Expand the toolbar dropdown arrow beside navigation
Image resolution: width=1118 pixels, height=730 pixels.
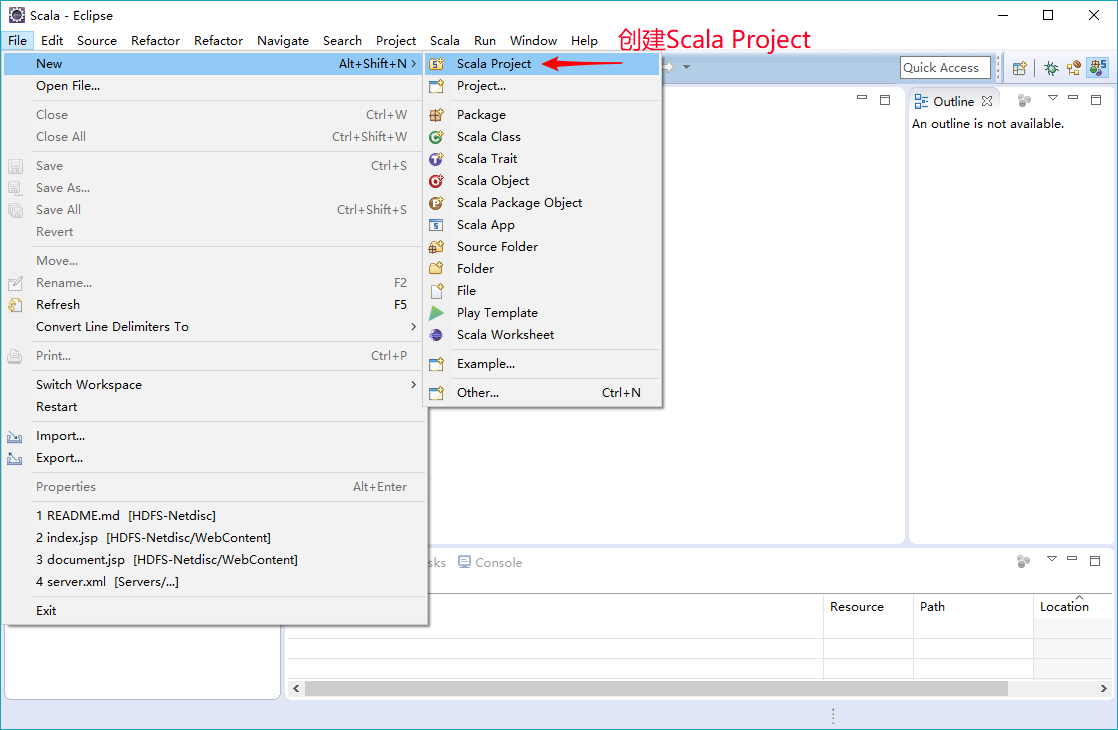coord(686,67)
